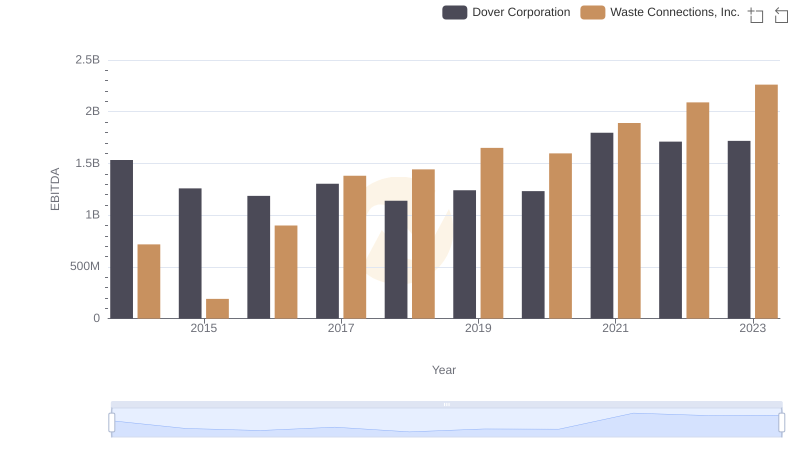
Task: Grab left handle of zoom slider
Action: tap(112, 423)
